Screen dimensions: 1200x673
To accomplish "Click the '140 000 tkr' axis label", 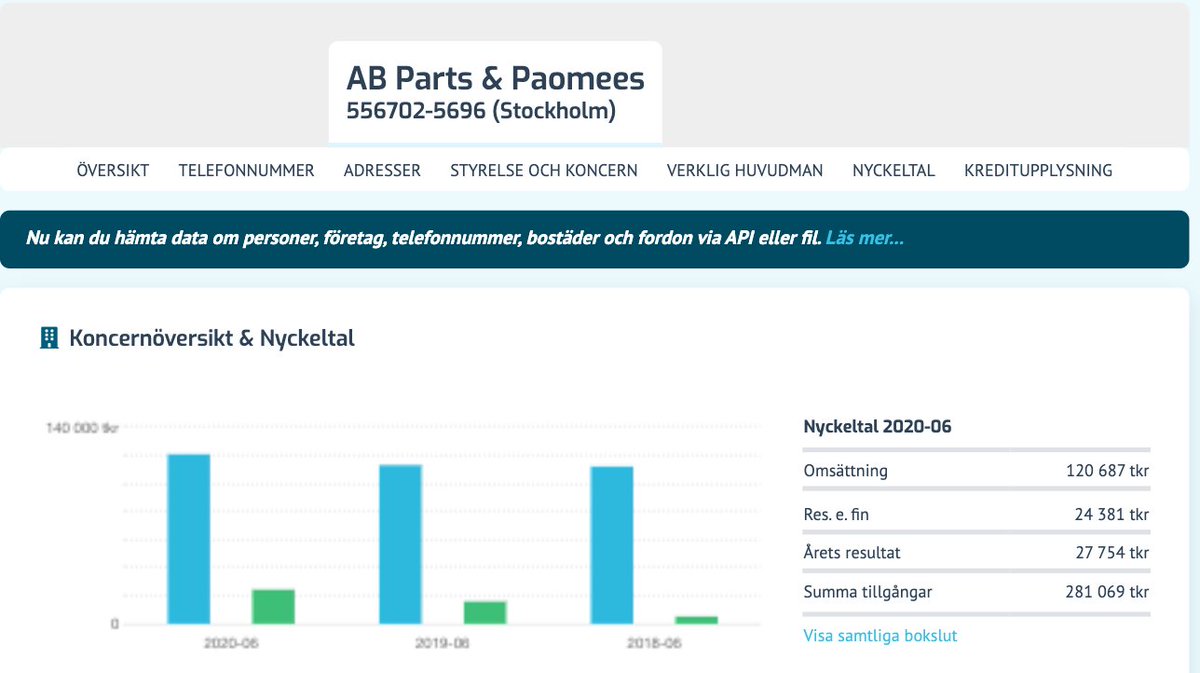I will click(x=82, y=428).
